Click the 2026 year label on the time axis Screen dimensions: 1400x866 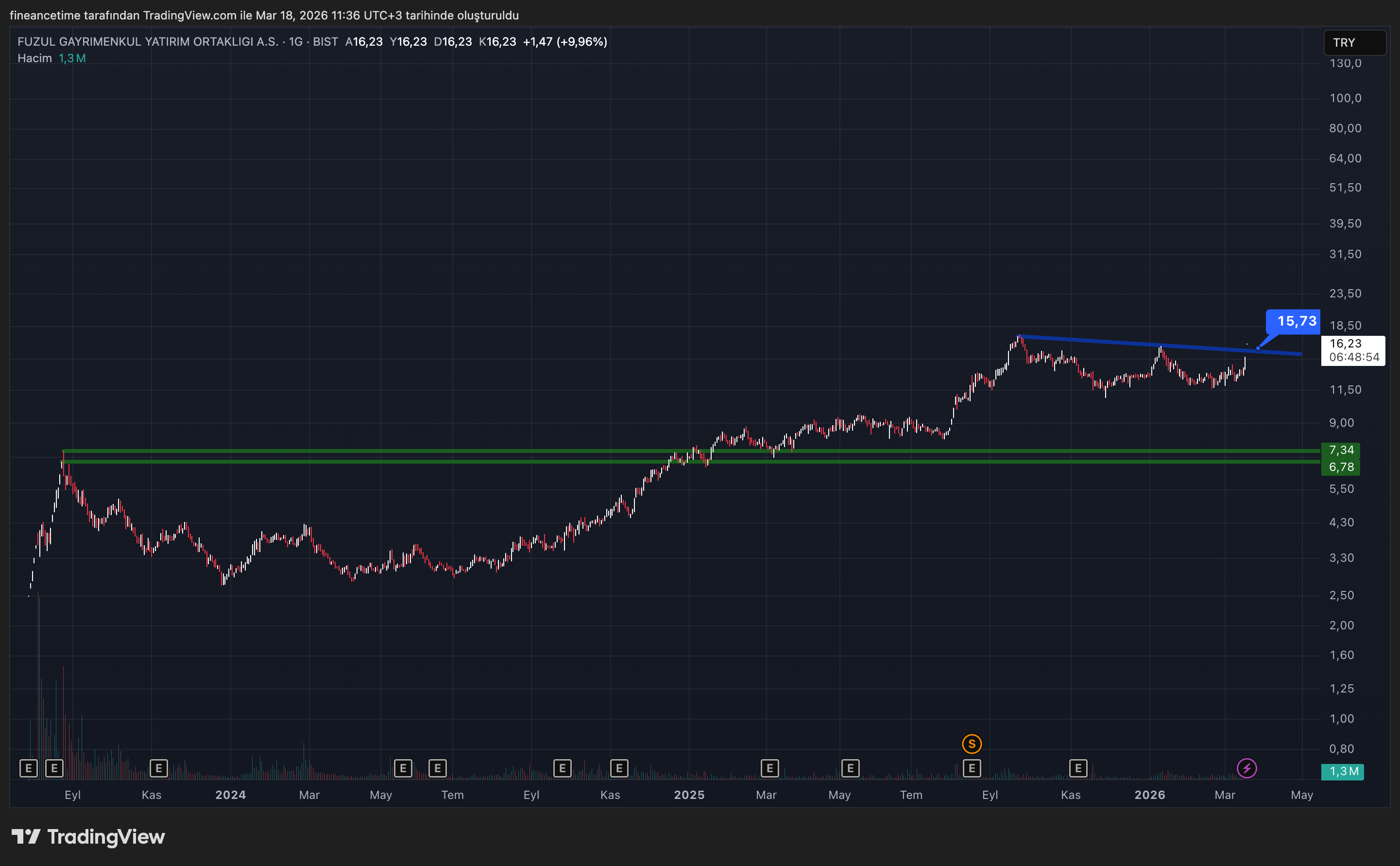coord(1149,795)
